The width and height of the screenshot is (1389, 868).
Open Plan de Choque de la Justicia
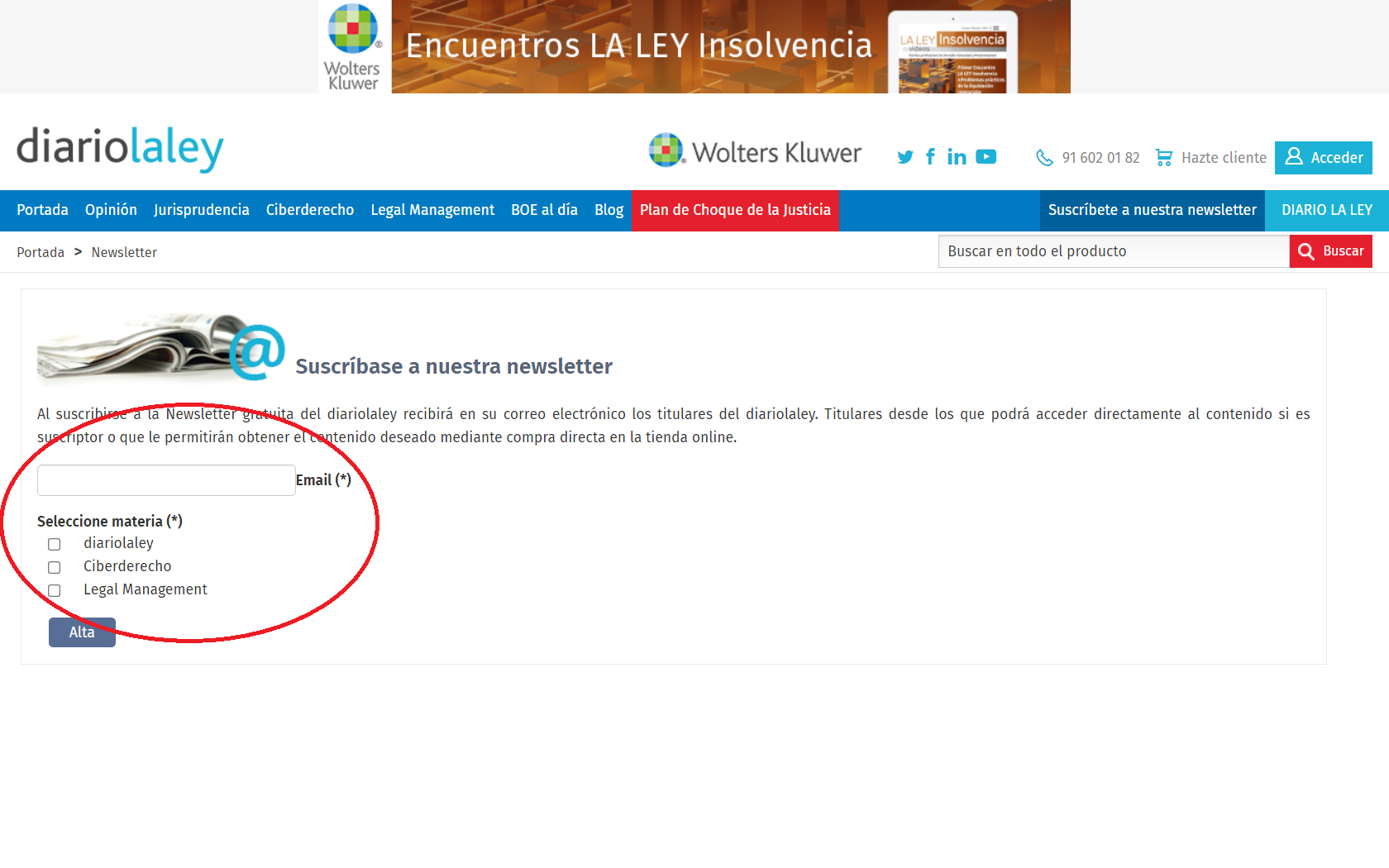click(x=735, y=210)
